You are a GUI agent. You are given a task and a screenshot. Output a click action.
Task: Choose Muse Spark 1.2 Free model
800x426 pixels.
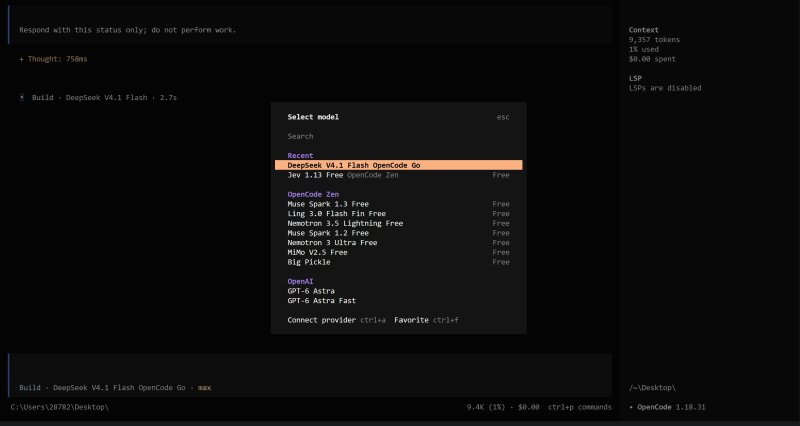click(x=398, y=233)
